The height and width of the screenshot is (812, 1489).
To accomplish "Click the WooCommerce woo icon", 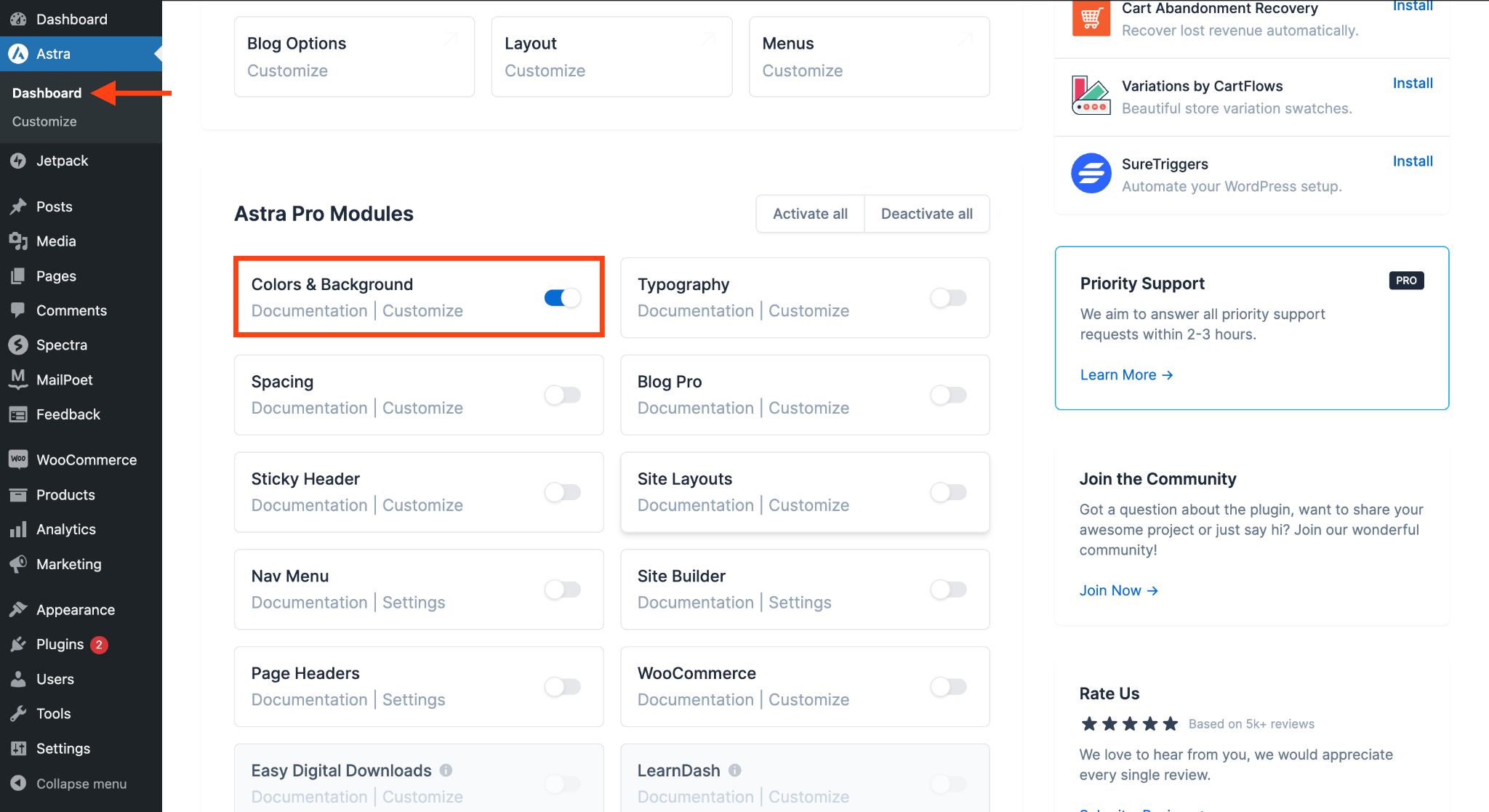I will 18,459.
